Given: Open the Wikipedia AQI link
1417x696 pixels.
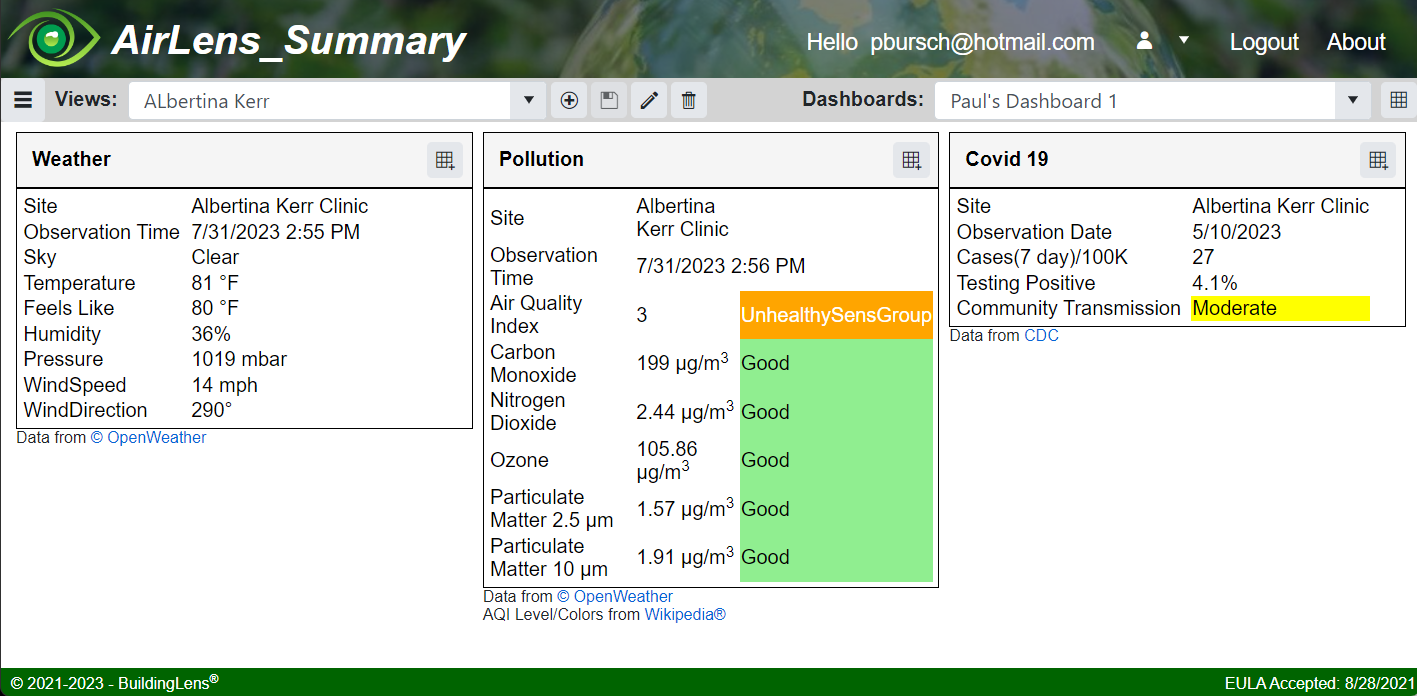Looking at the screenshot, I should (685, 614).
